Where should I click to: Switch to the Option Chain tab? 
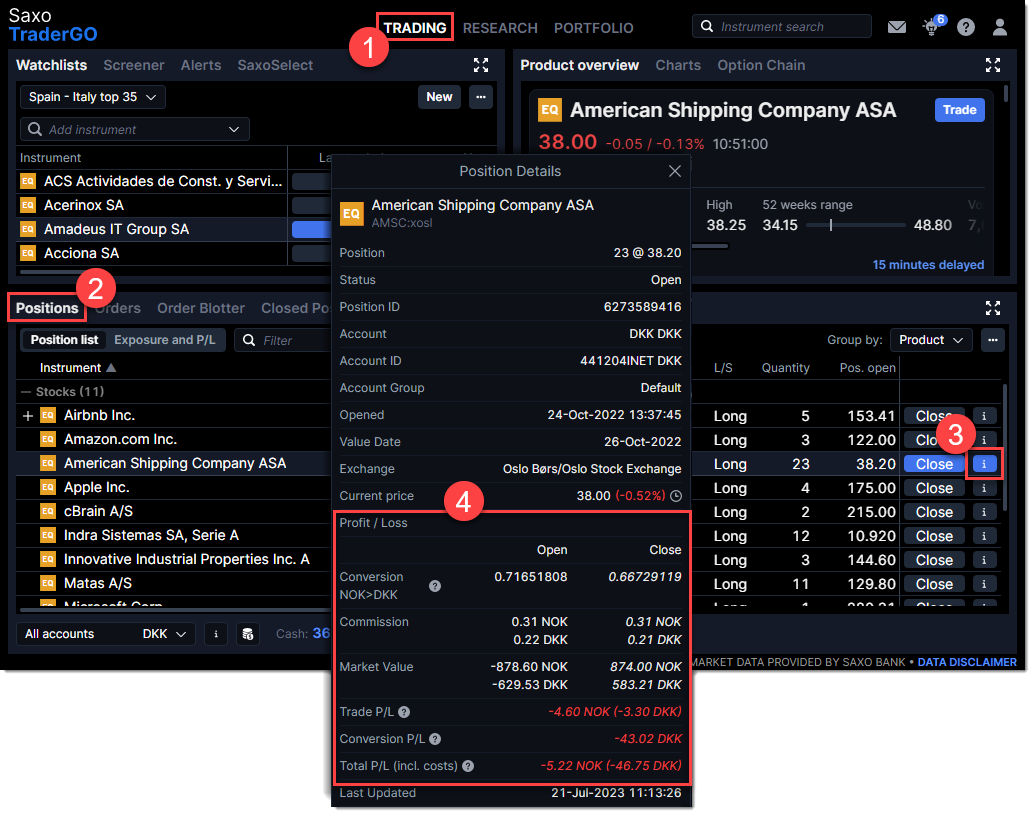[x=761, y=64]
